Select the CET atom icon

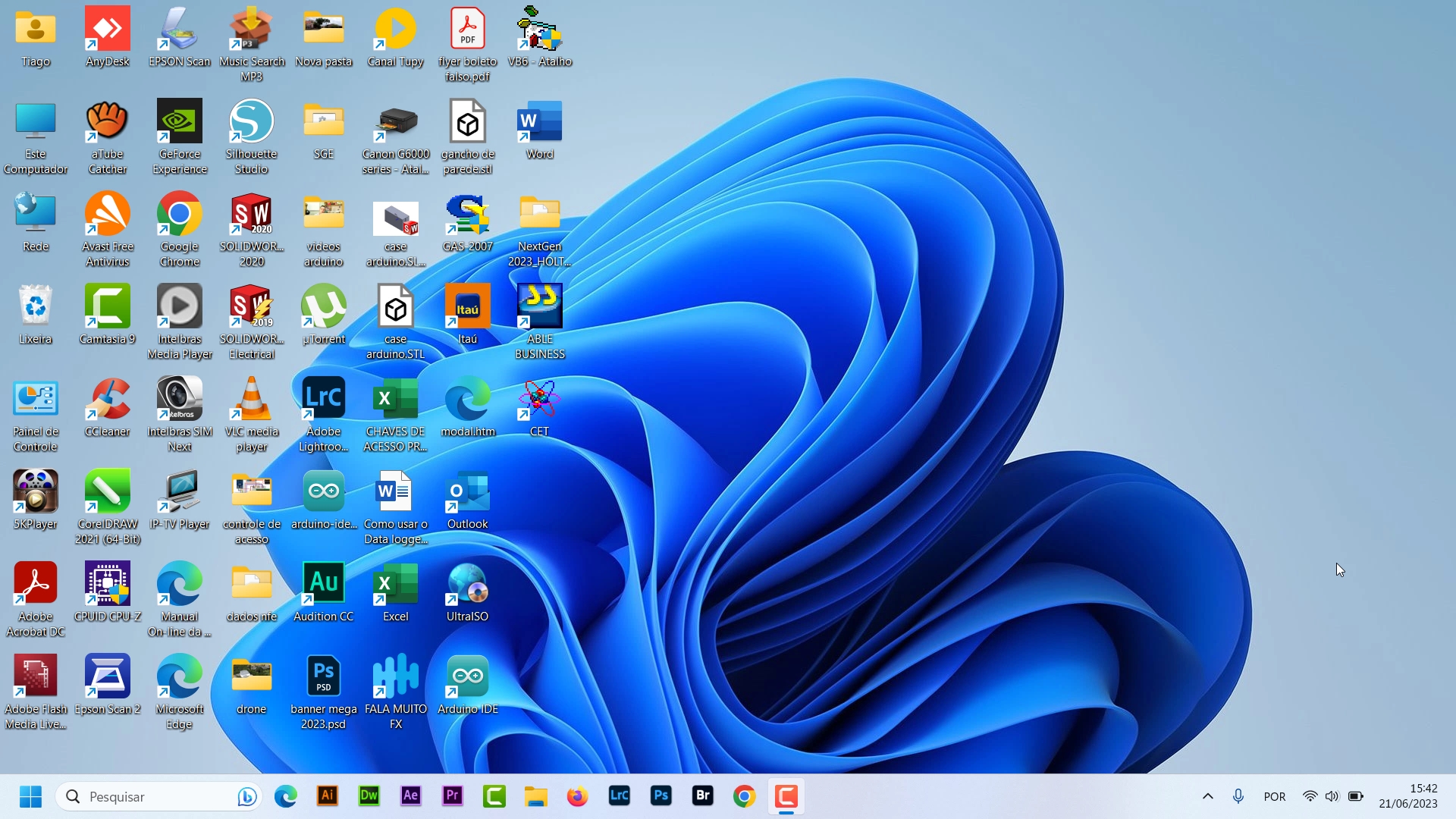coord(539,408)
